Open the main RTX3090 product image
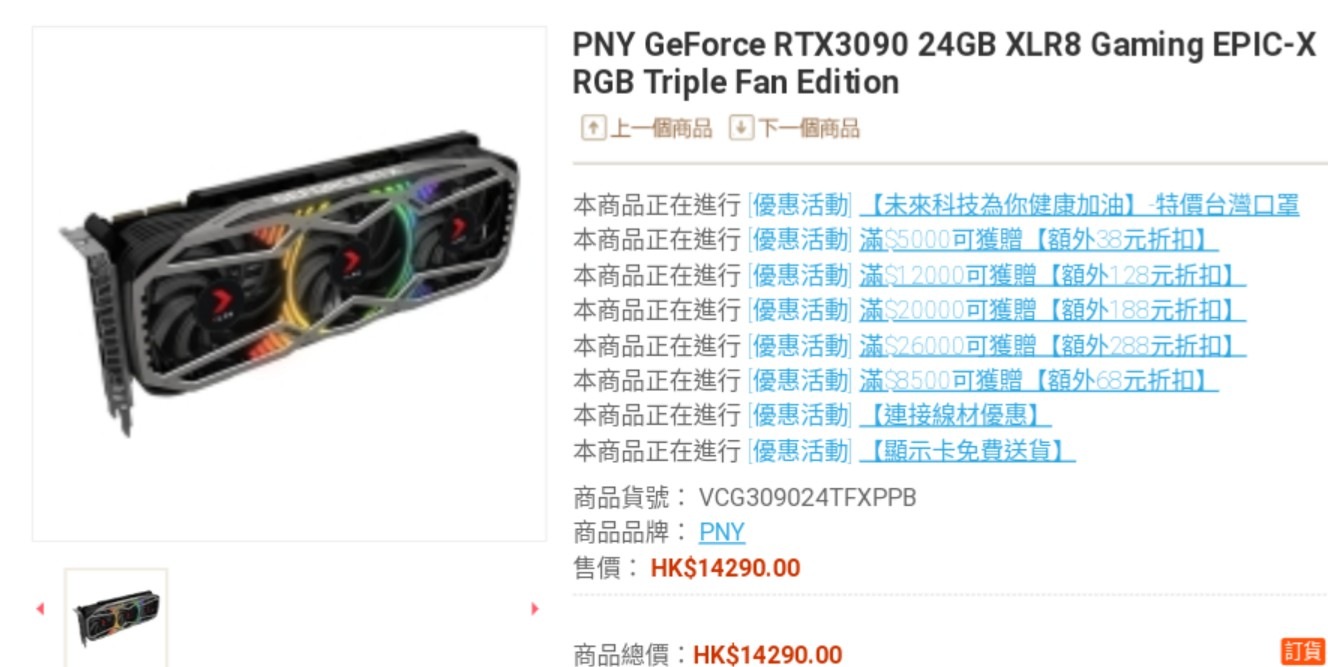 (289, 284)
